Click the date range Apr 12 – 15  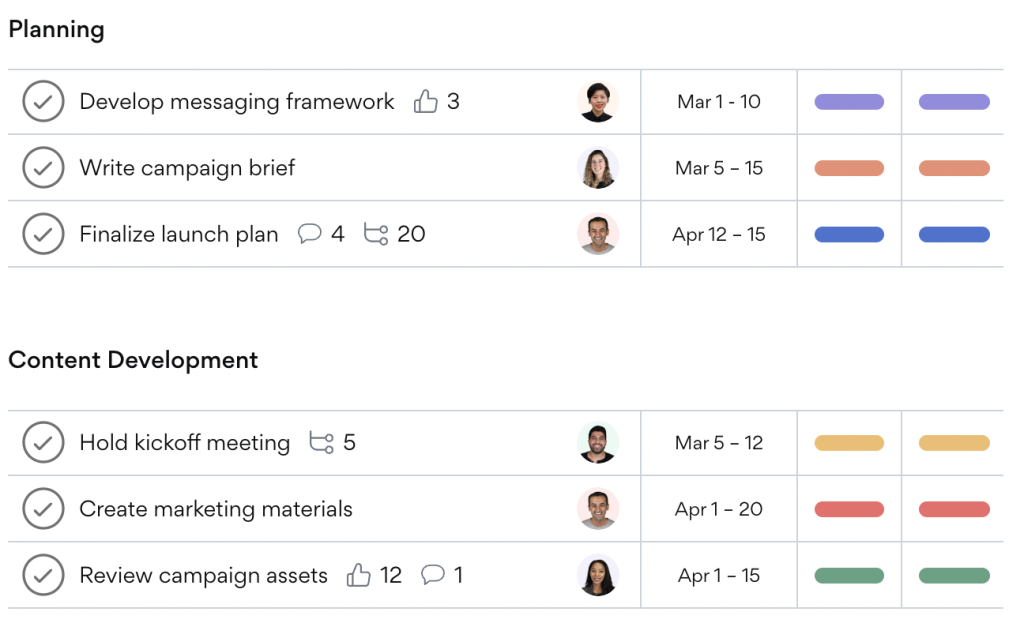coord(718,234)
